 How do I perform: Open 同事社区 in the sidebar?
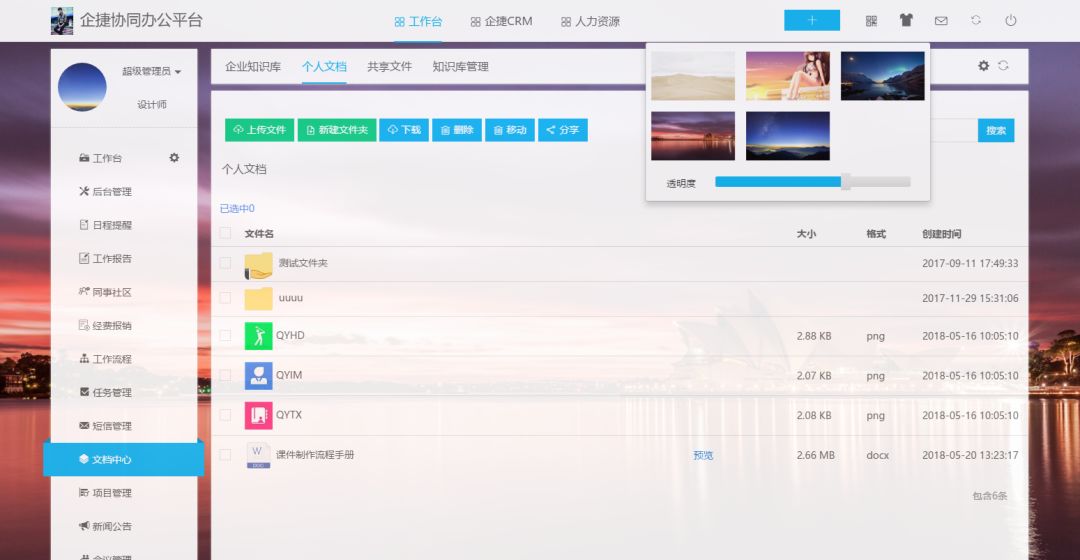105,292
